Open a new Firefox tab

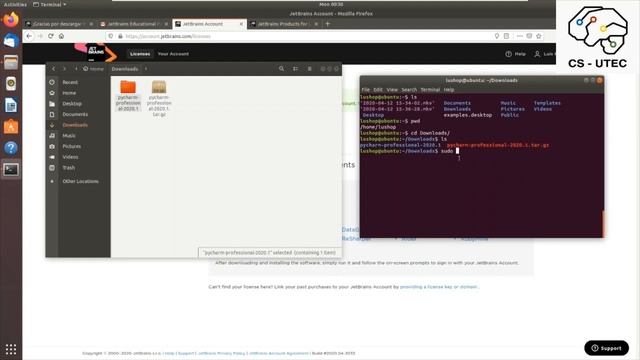click(327, 24)
